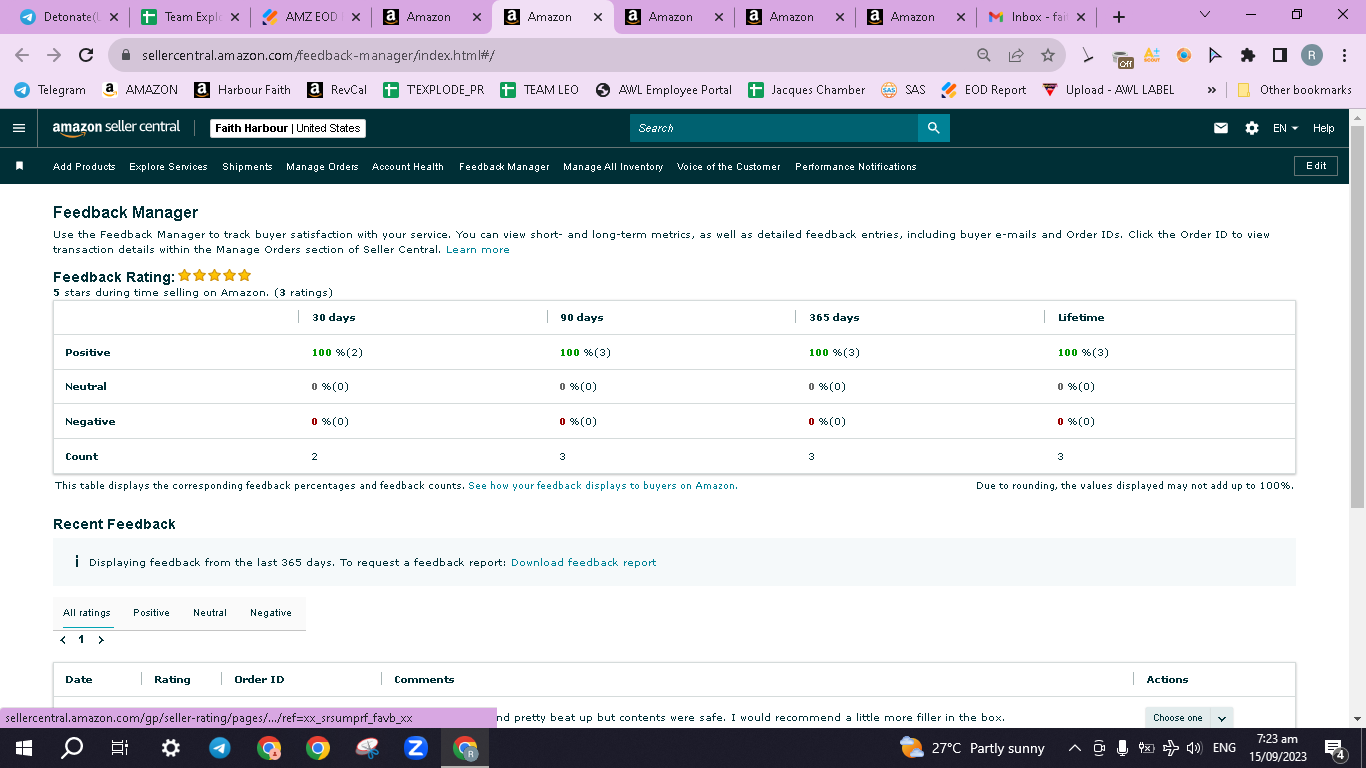Open Manage Orders in the nav bar
1366x768 pixels.
pyautogui.click(x=322, y=167)
